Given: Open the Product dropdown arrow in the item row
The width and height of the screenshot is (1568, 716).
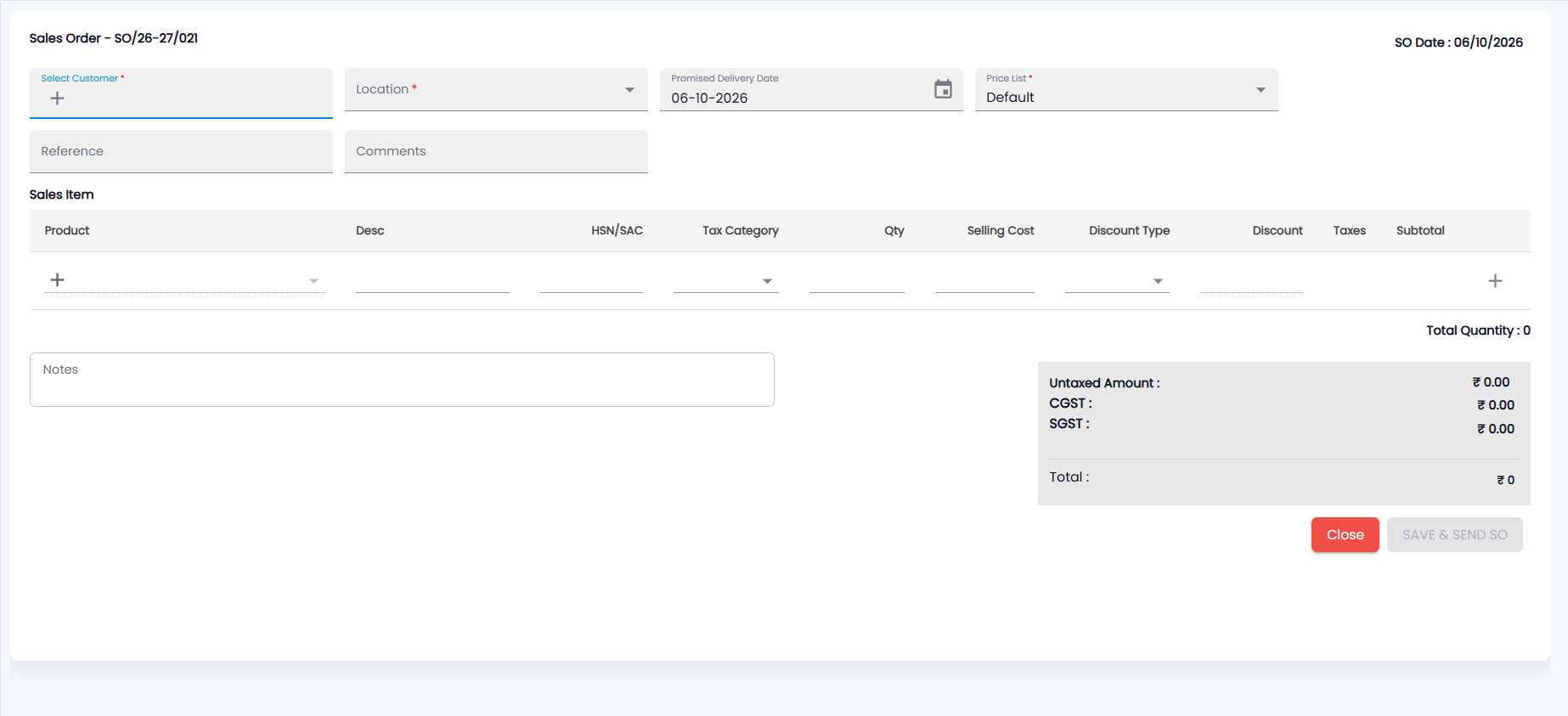Looking at the screenshot, I should pyautogui.click(x=313, y=281).
